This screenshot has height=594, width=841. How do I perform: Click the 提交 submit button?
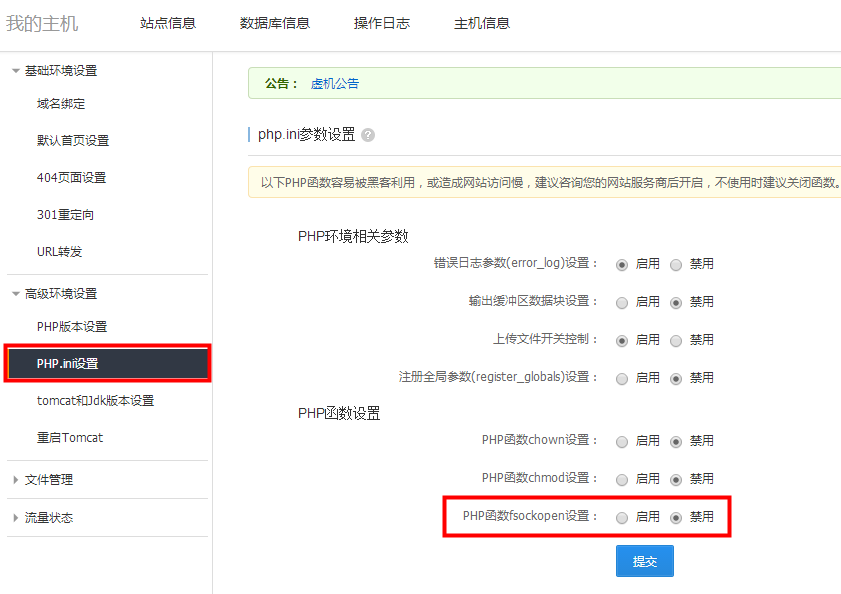pyautogui.click(x=644, y=561)
